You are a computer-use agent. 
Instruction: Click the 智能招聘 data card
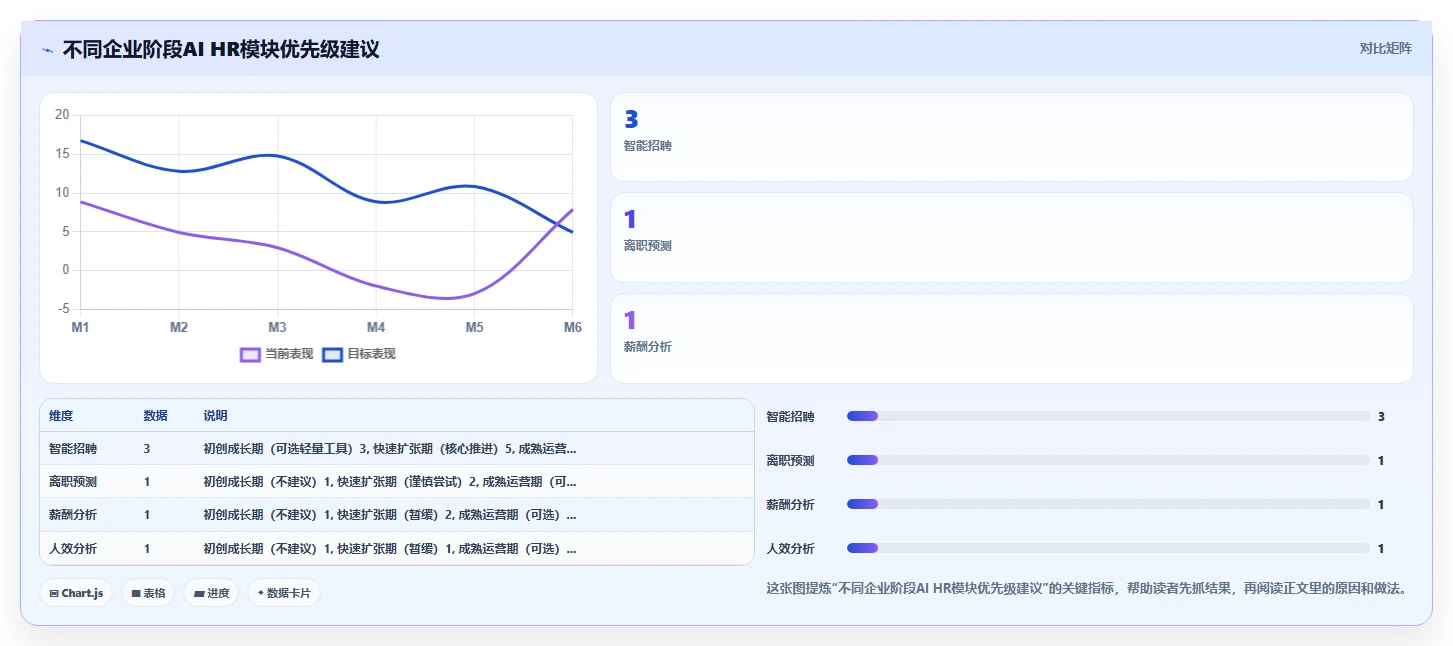click(x=1011, y=137)
